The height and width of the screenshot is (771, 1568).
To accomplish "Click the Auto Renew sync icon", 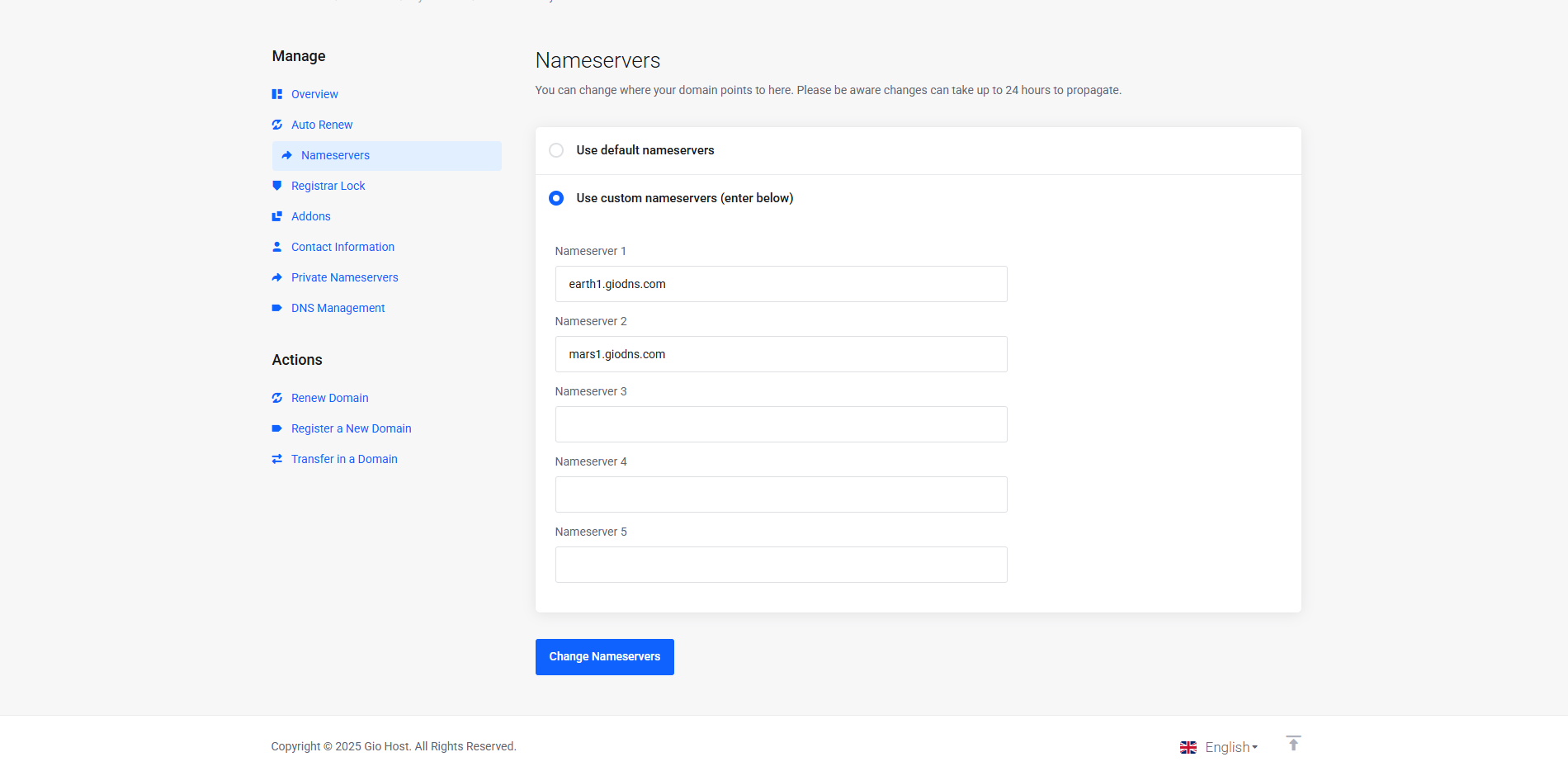I will [277, 125].
